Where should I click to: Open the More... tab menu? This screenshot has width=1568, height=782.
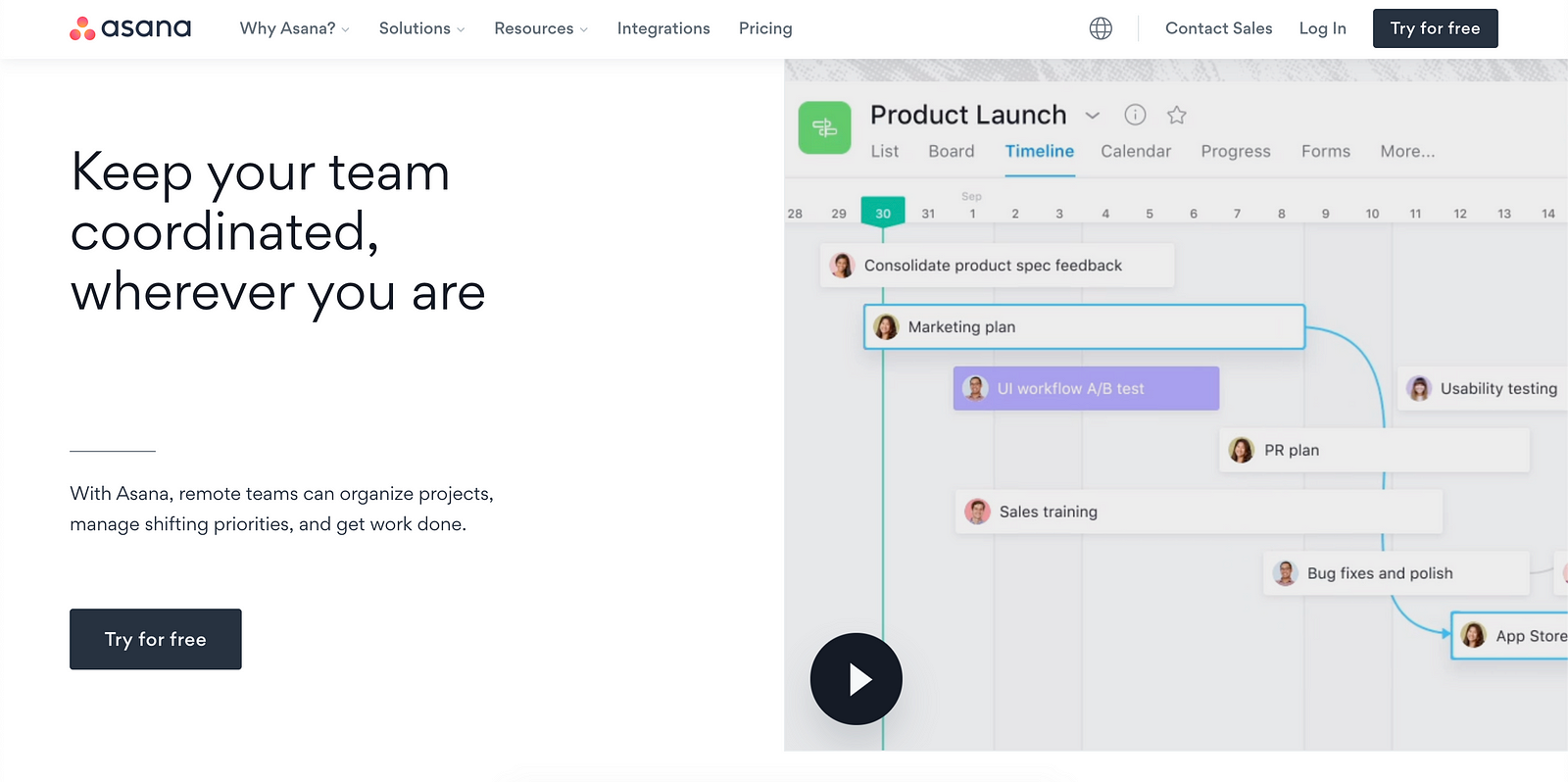point(1407,151)
